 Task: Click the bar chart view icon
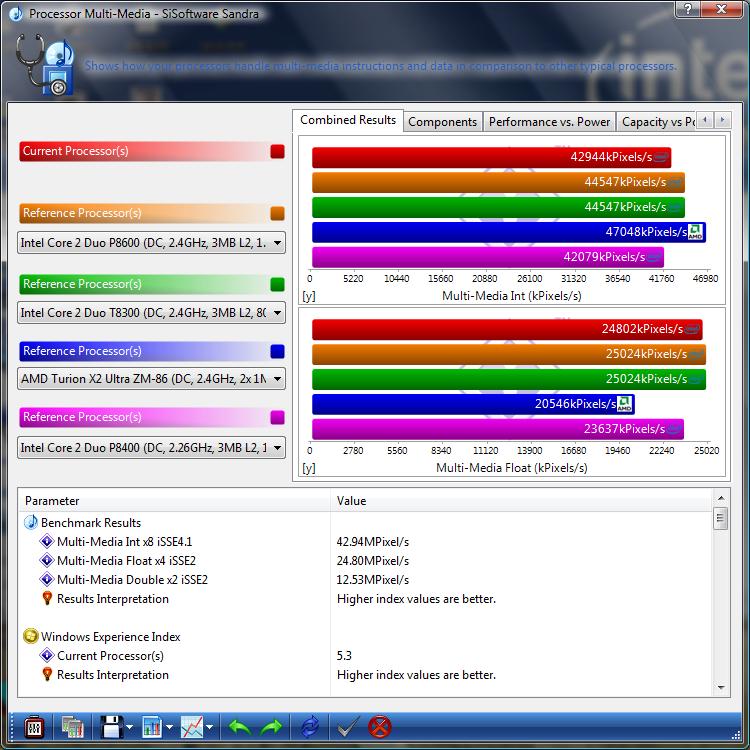click(153, 728)
